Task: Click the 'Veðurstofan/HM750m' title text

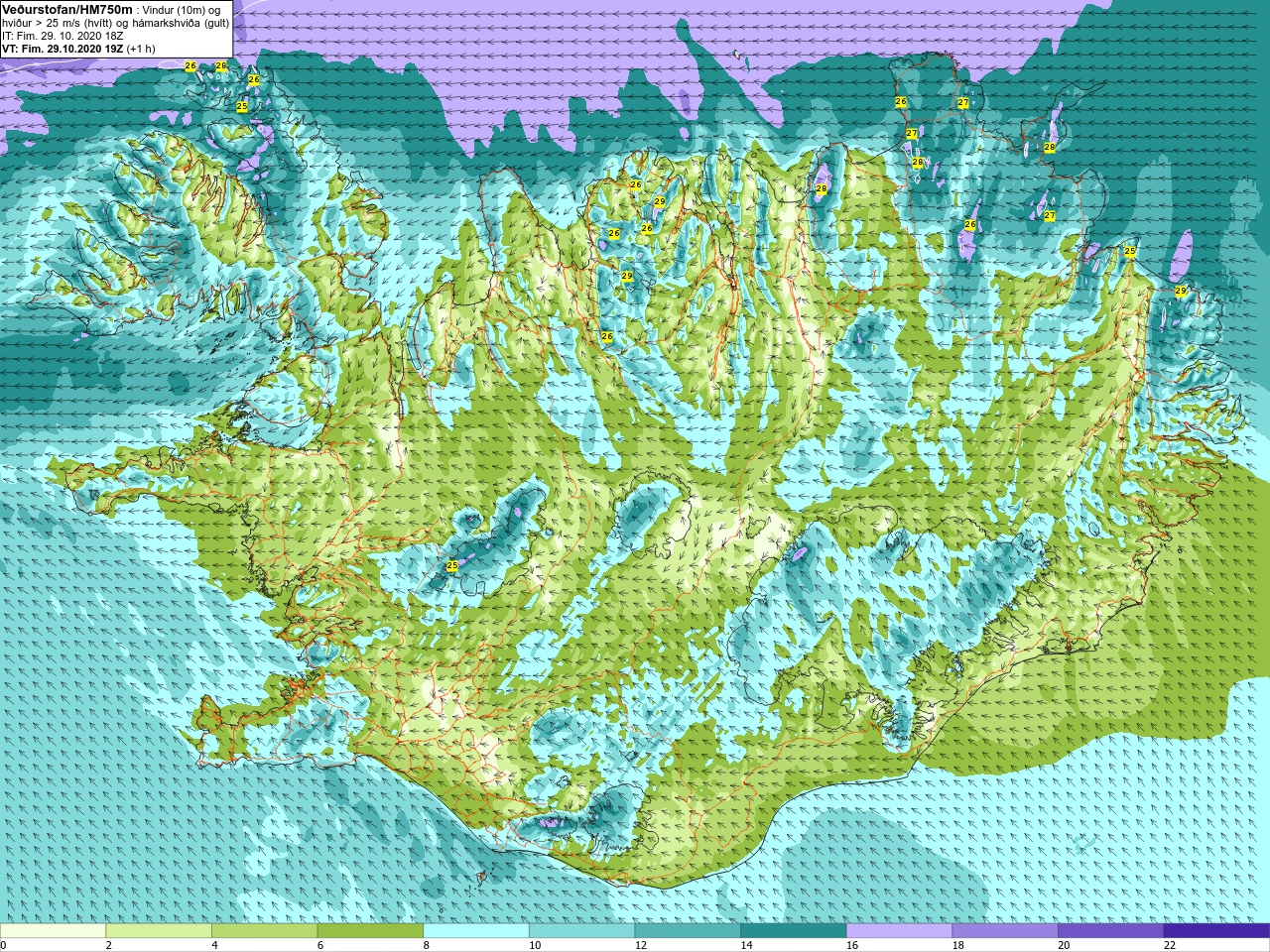Action: 66,9
